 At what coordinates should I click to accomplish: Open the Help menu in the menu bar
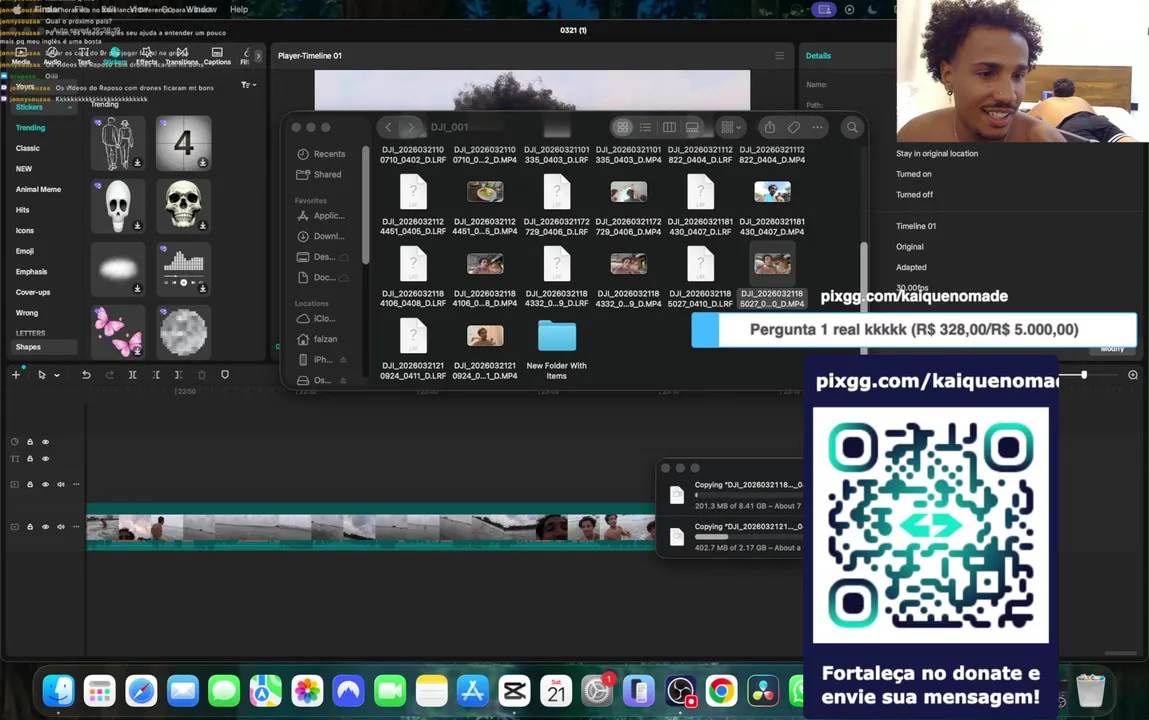tap(239, 10)
